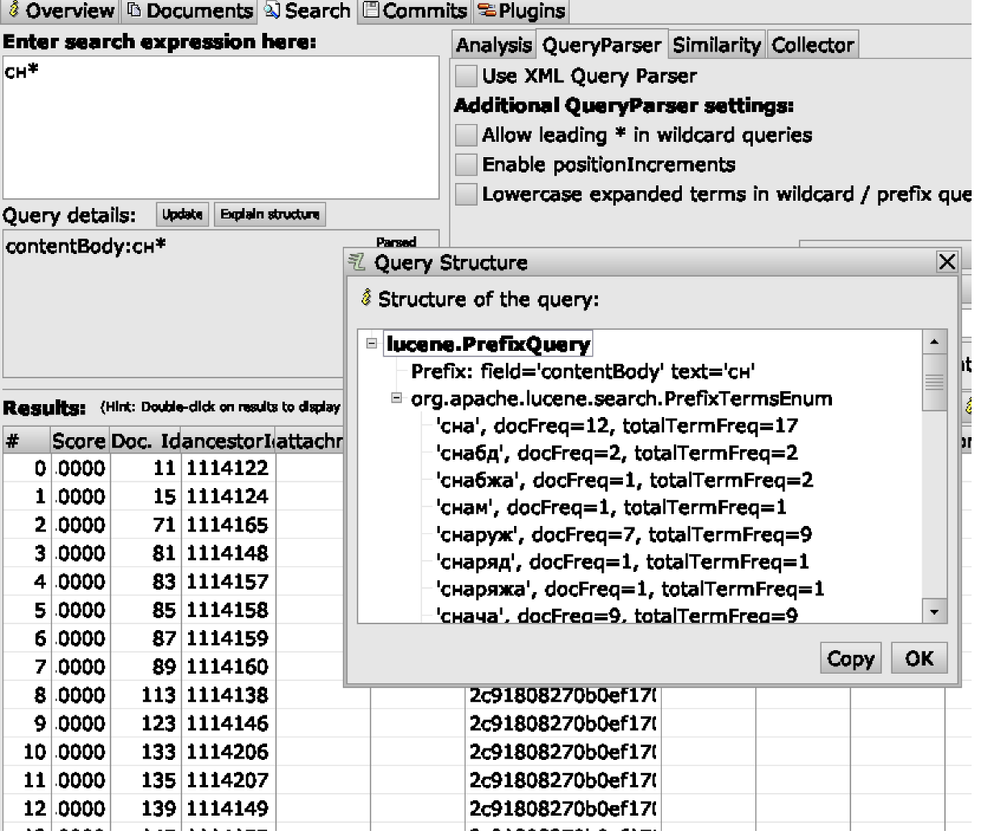Screen dimensions: 999x834
Task: Open the Commits tab
Action: [415, 11]
